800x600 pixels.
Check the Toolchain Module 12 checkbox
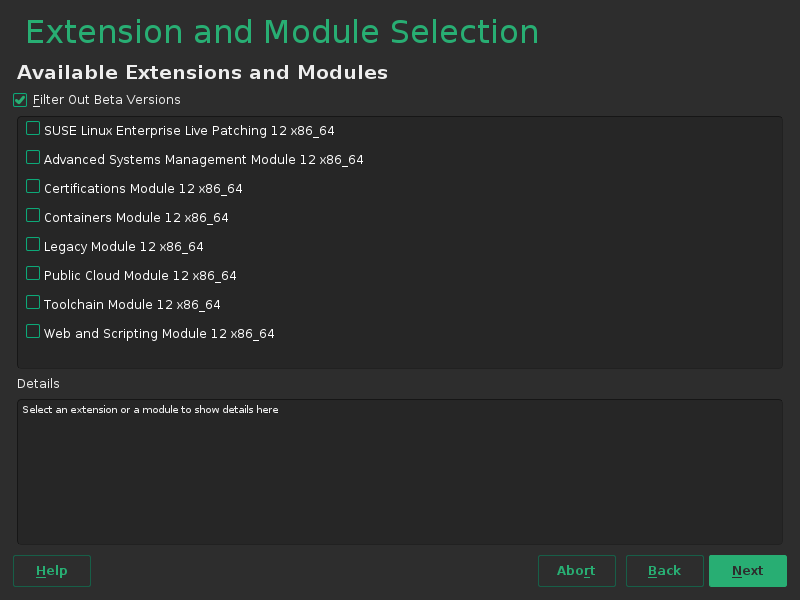click(33, 303)
